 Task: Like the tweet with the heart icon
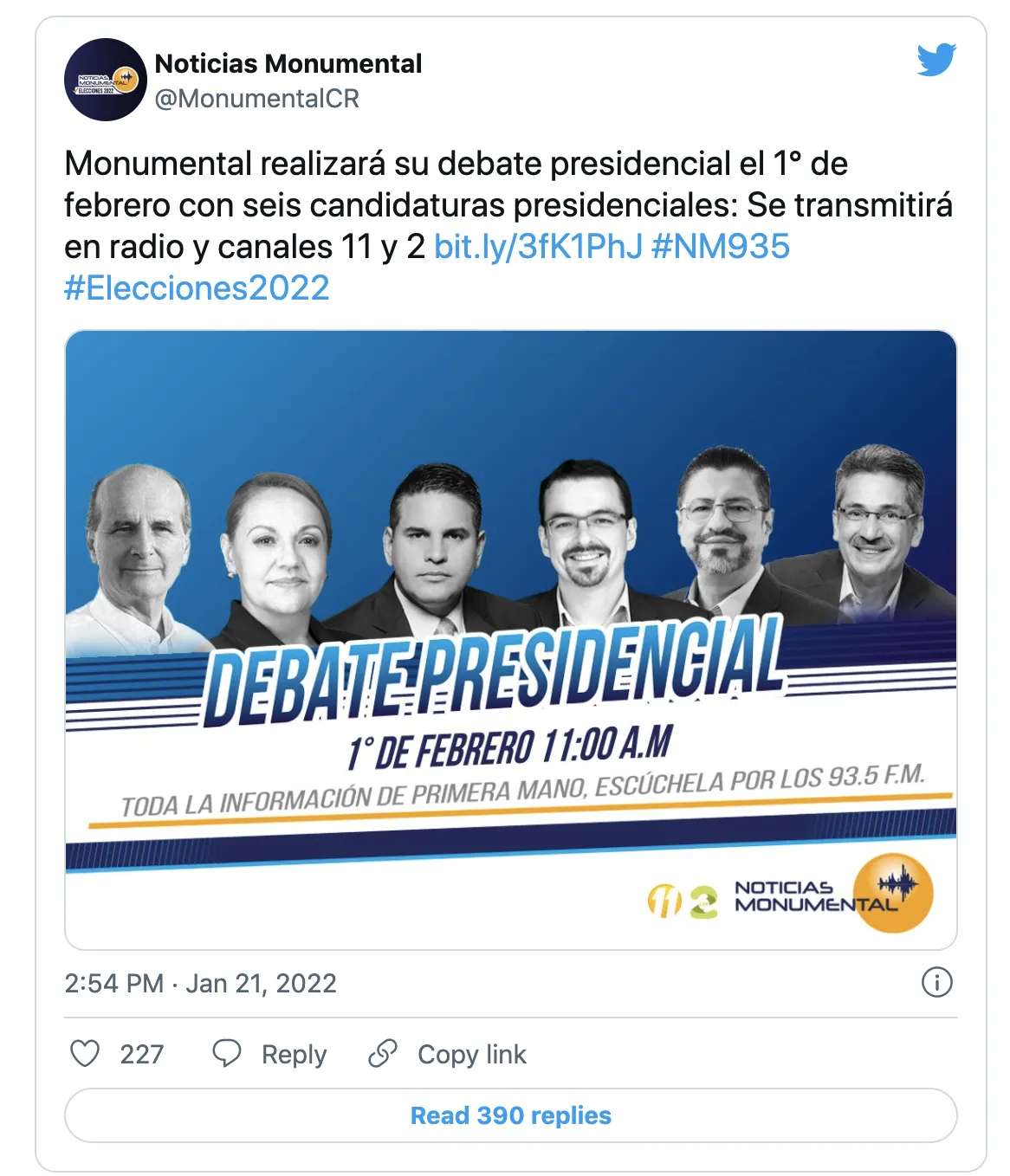85,1053
